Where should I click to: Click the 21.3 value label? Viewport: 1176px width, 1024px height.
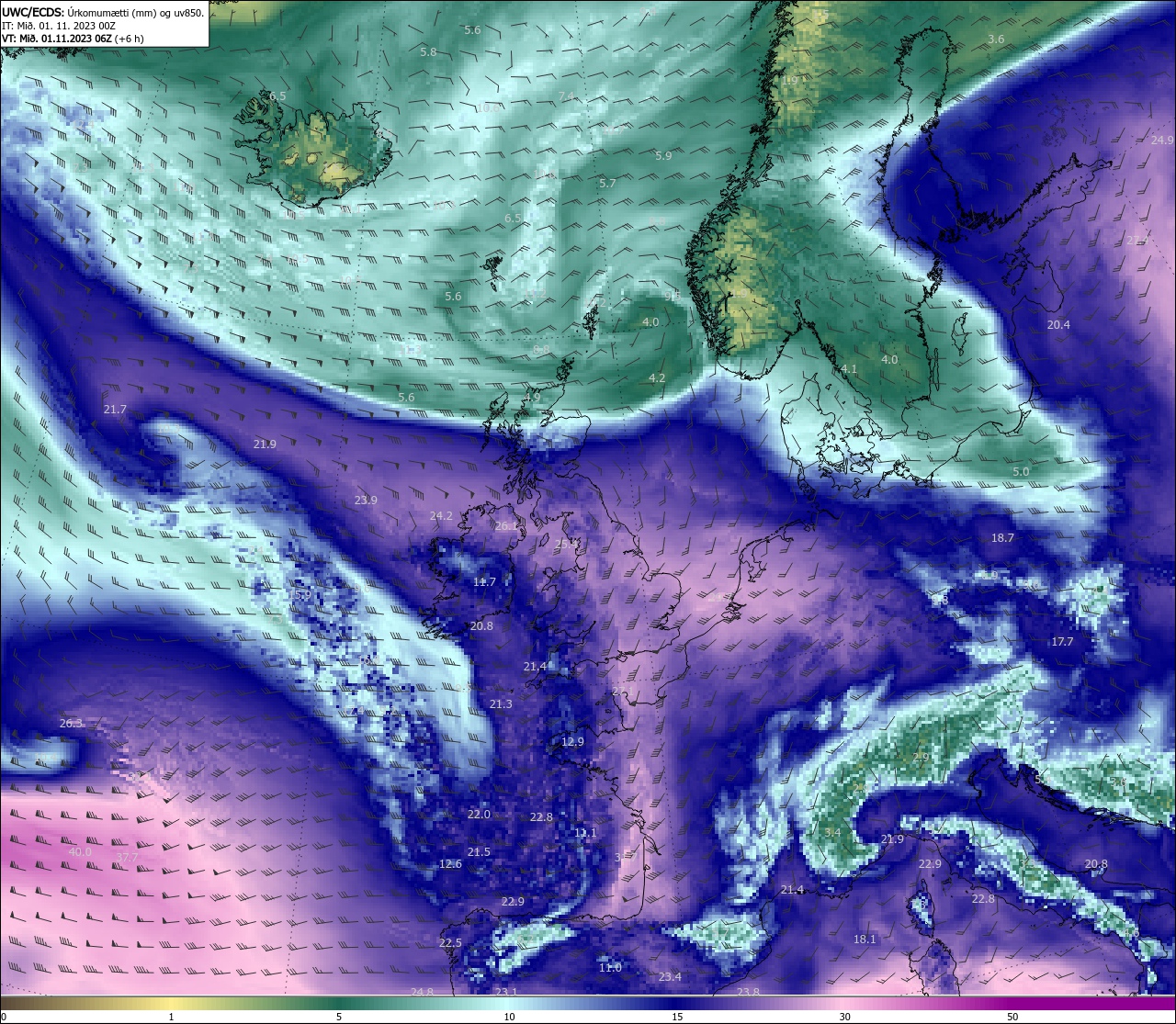[501, 704]
